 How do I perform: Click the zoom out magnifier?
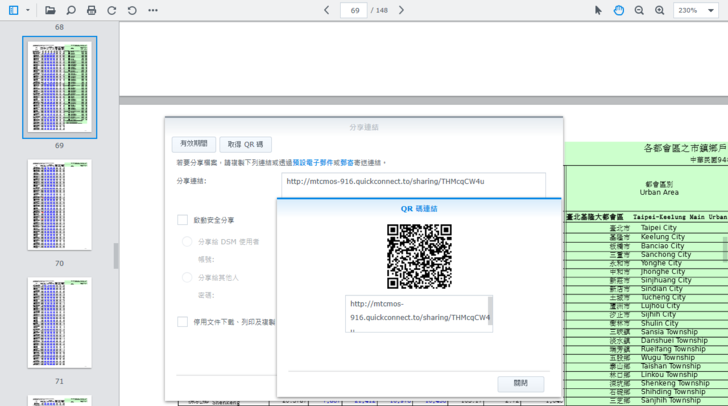point(639,10)
